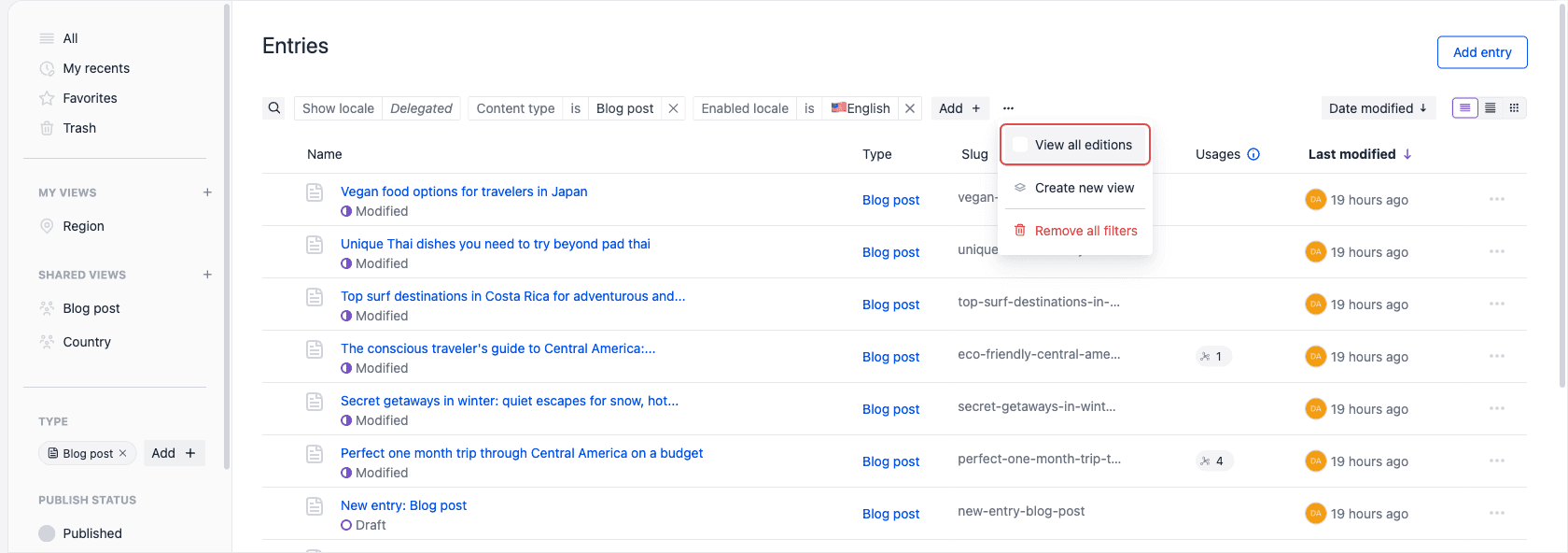
Task: Click the Add filter button in filter bar
Action: [x=959, y=108]
